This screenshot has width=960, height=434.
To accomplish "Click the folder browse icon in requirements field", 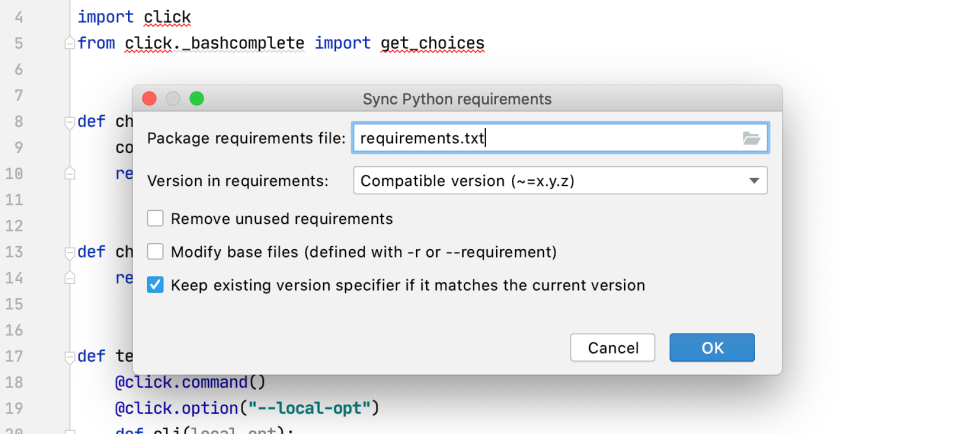I will tap(751, 139).
